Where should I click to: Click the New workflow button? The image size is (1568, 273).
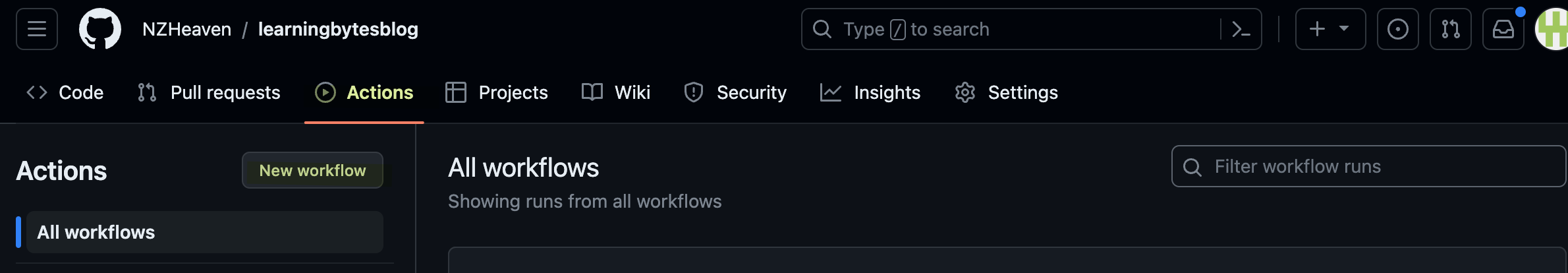(312, 170)
